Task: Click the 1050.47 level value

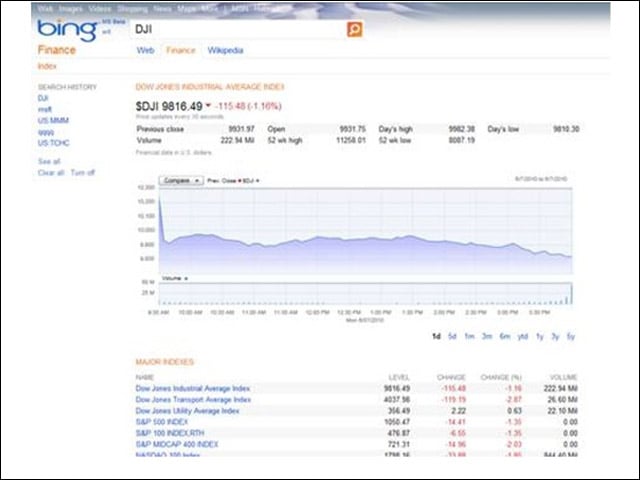Action: [397, 422]
